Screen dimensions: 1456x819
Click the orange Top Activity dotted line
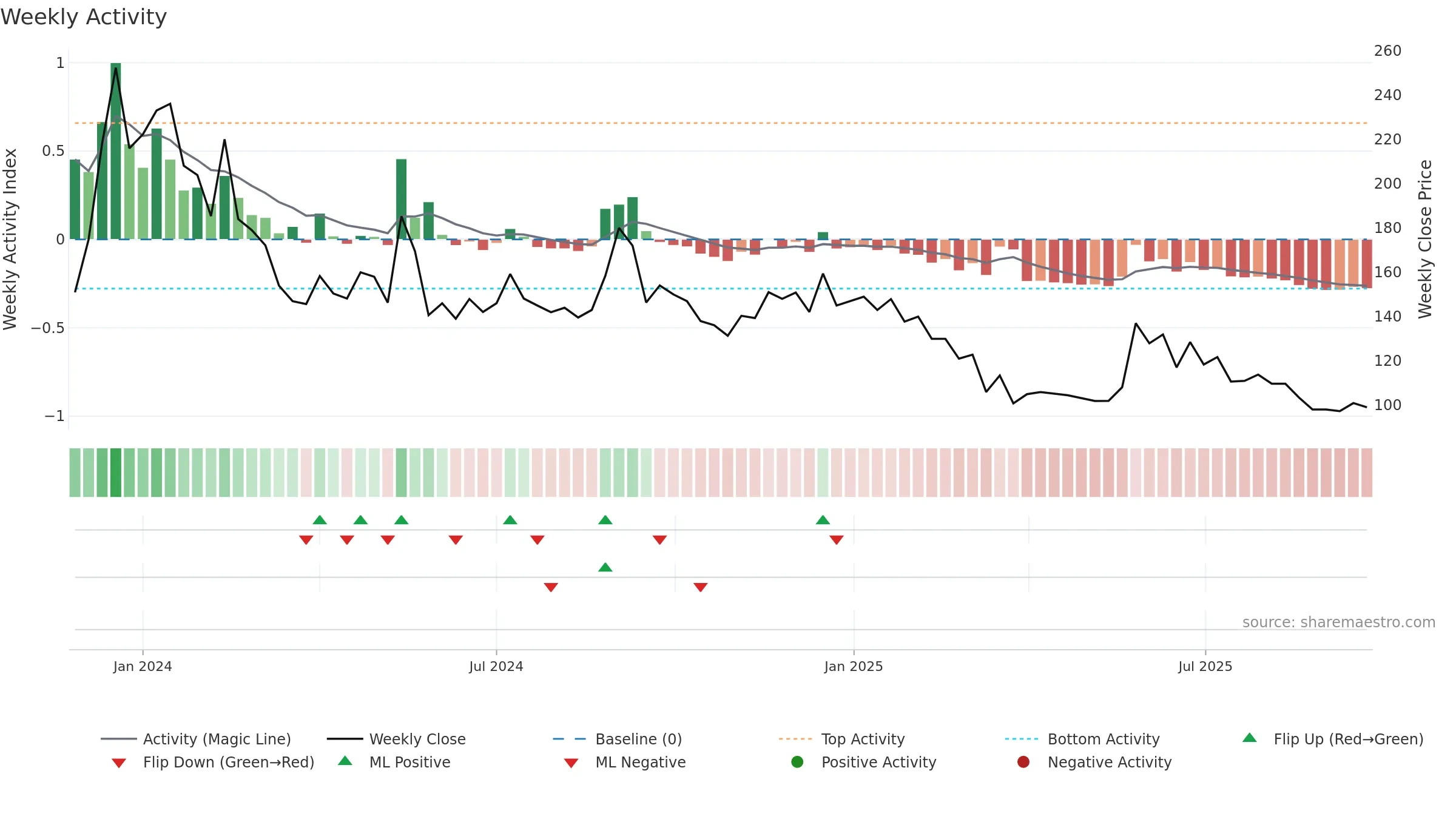[x=721, y=123]
